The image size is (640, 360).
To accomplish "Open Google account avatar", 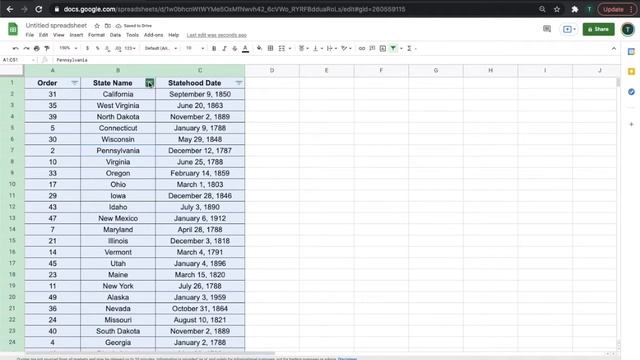I will coord(628,29).
